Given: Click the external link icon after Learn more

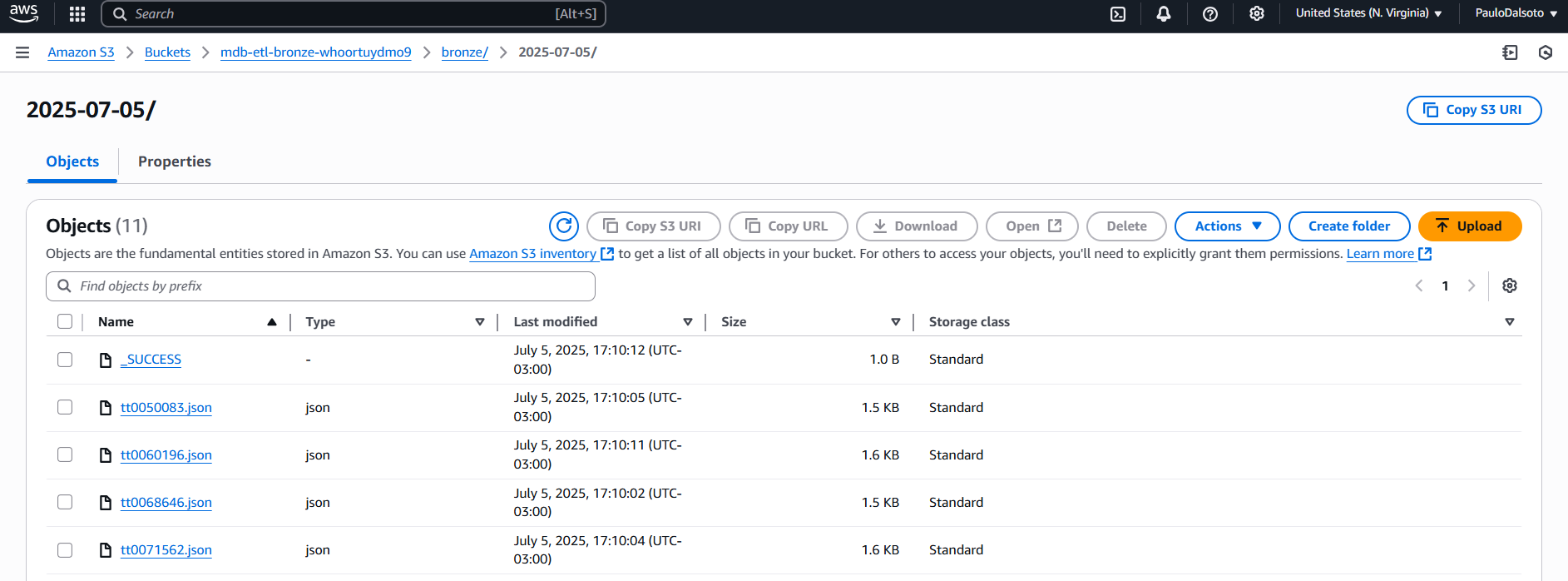Looking at the screenshot, I should pos(1425,254).
